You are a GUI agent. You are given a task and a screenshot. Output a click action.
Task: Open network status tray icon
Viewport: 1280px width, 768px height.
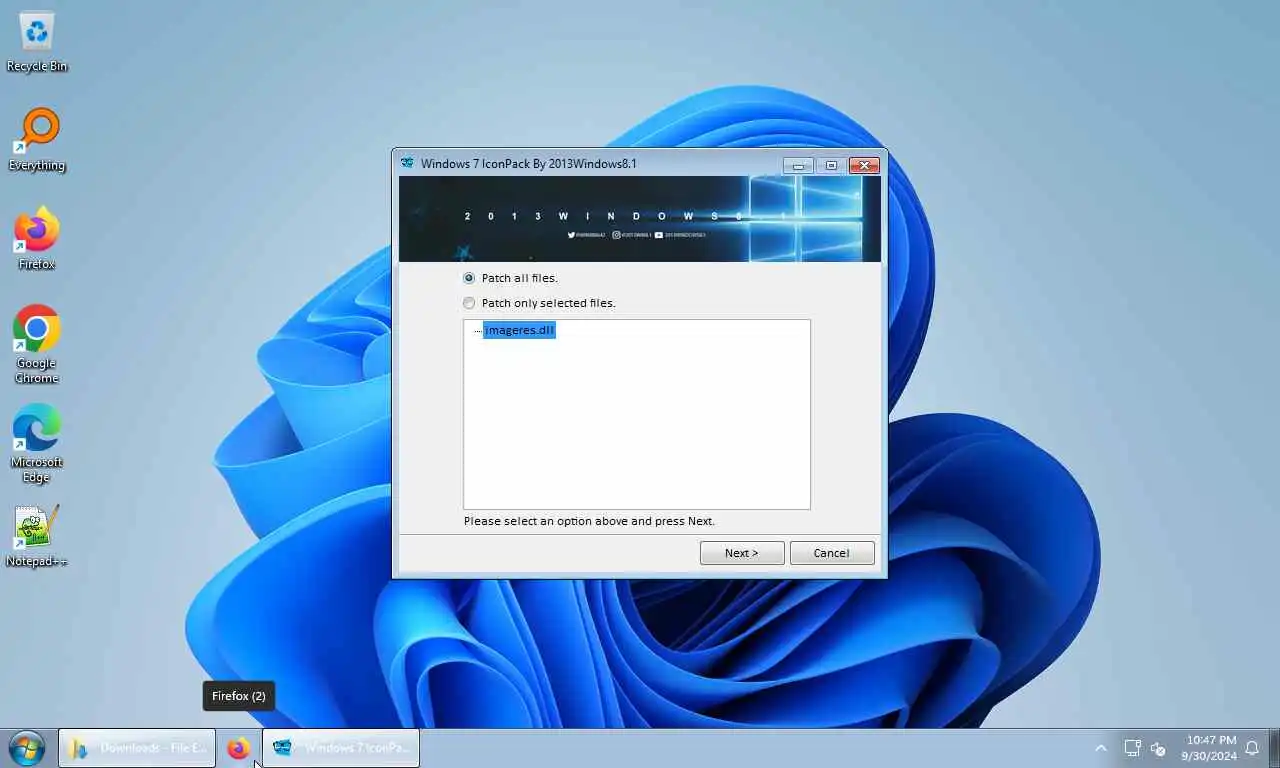pyautogui.click(x=1132, y=748)
